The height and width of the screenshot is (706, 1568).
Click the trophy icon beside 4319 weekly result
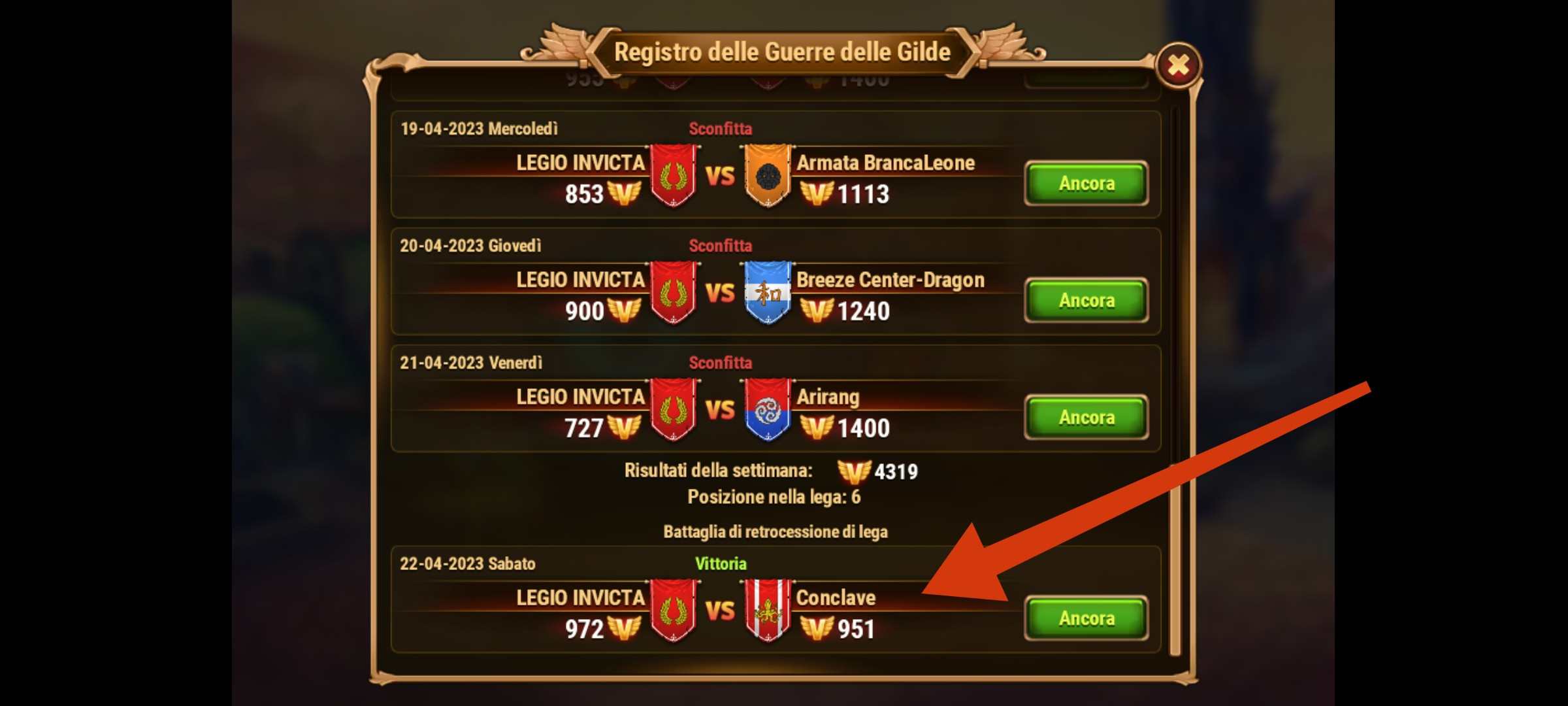click(854, 471)
